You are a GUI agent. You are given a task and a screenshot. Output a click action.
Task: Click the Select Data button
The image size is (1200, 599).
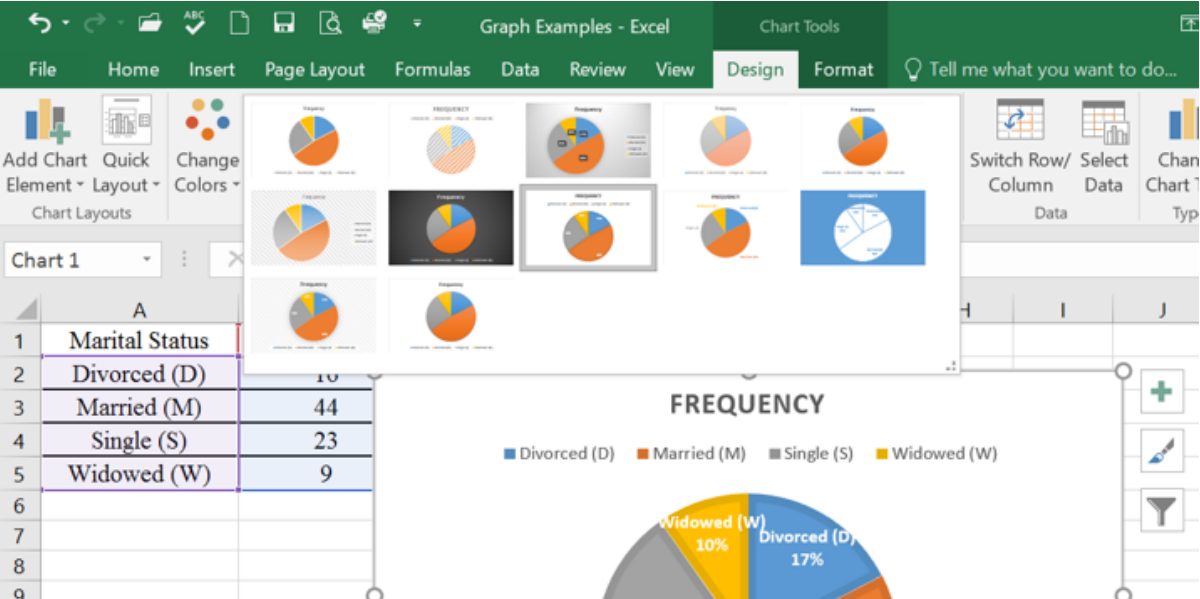1104,147
